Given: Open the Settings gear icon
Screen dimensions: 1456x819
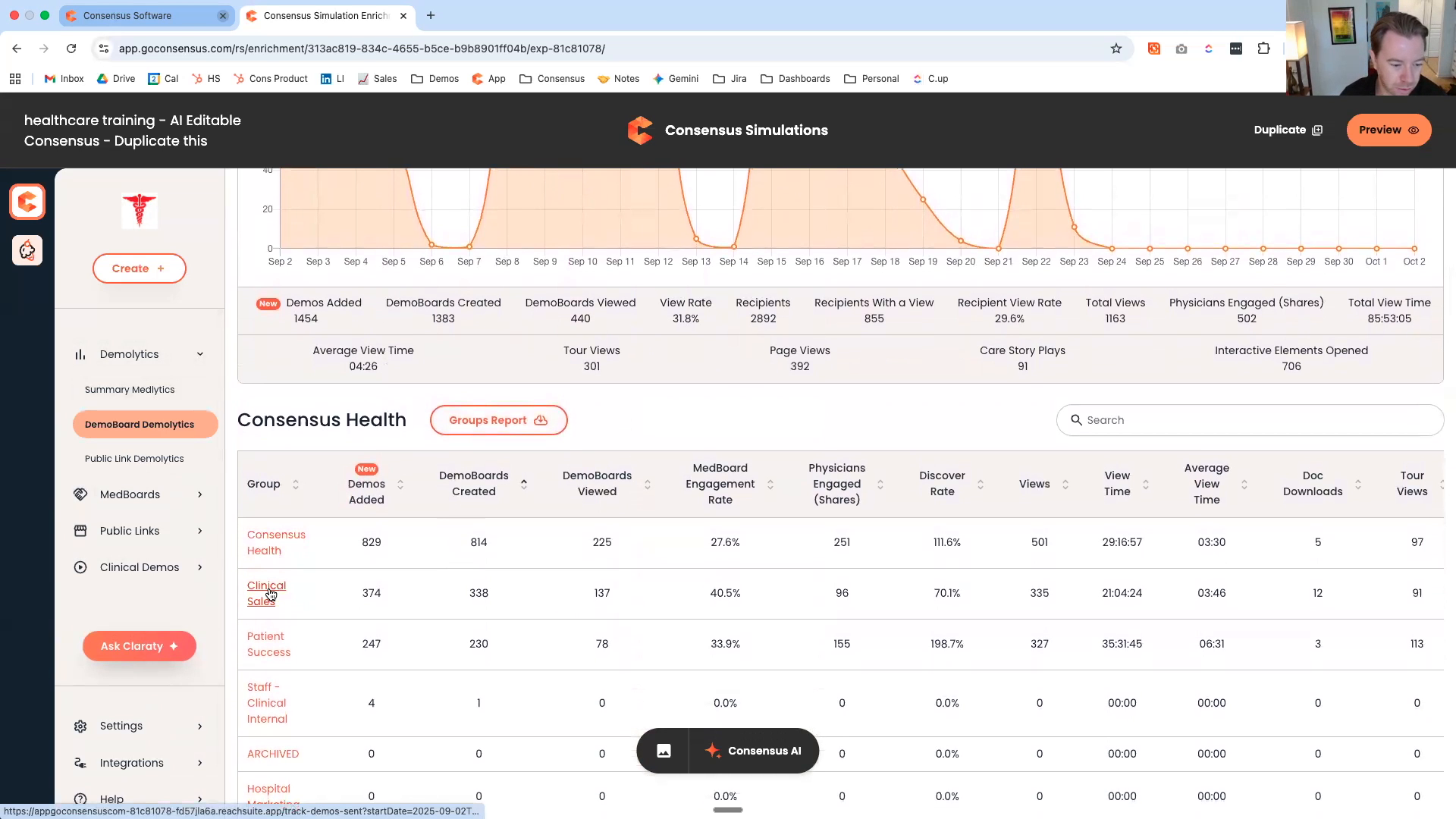Looking at the screenshot, I should [80, 726].
